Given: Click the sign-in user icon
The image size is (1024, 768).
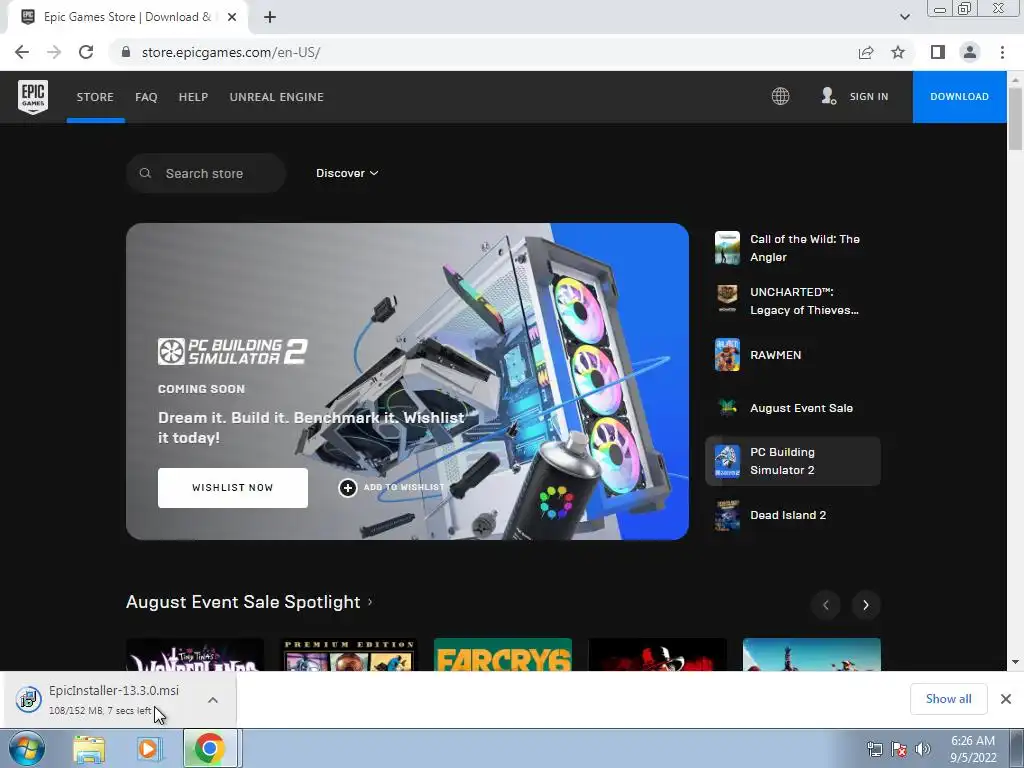Looking at the screenshot, I should (828, 96).
